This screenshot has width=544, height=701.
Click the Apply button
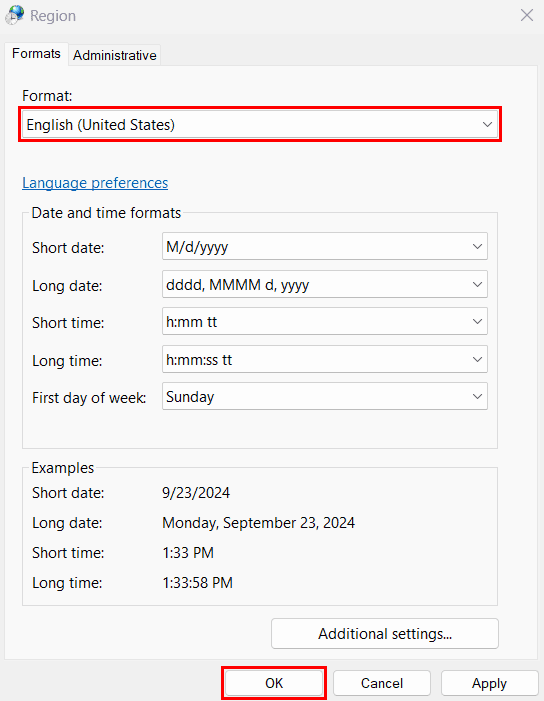click(489, 683)
